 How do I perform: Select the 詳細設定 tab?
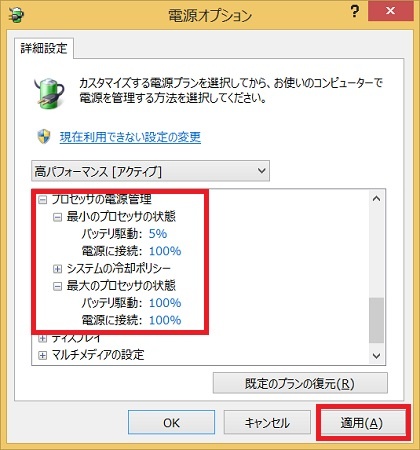click(44, 49)
